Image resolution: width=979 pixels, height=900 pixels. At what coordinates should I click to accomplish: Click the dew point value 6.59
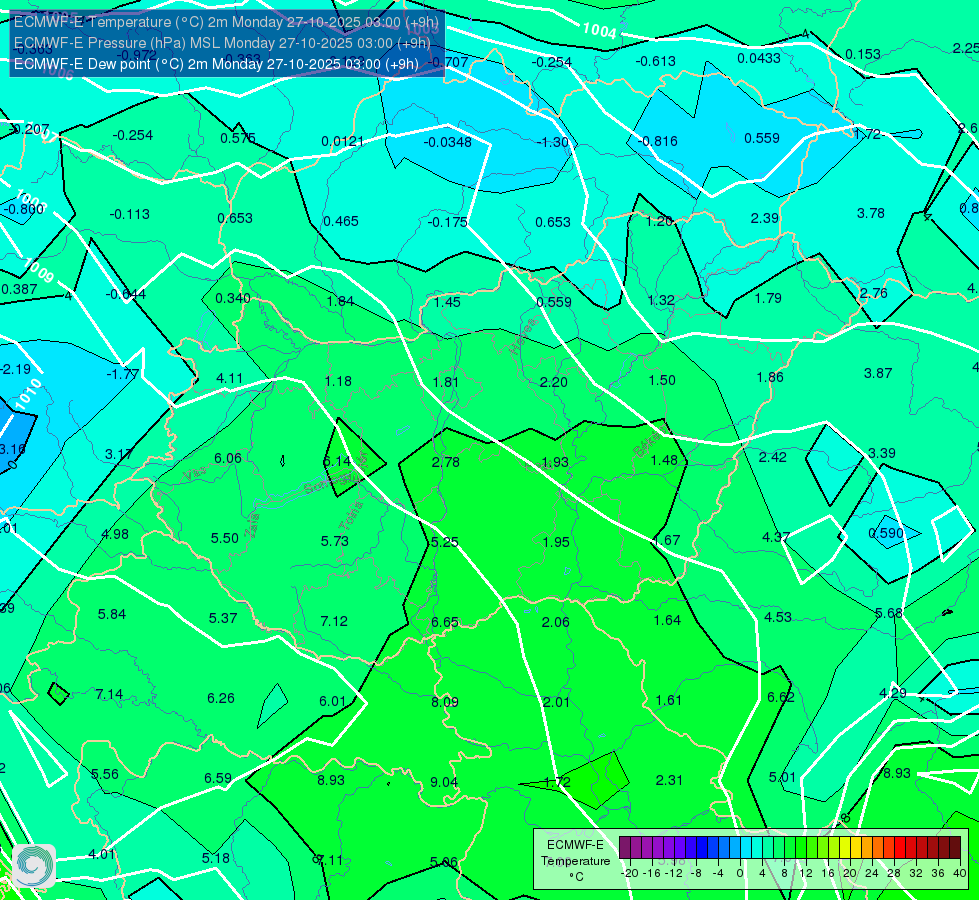218,778
